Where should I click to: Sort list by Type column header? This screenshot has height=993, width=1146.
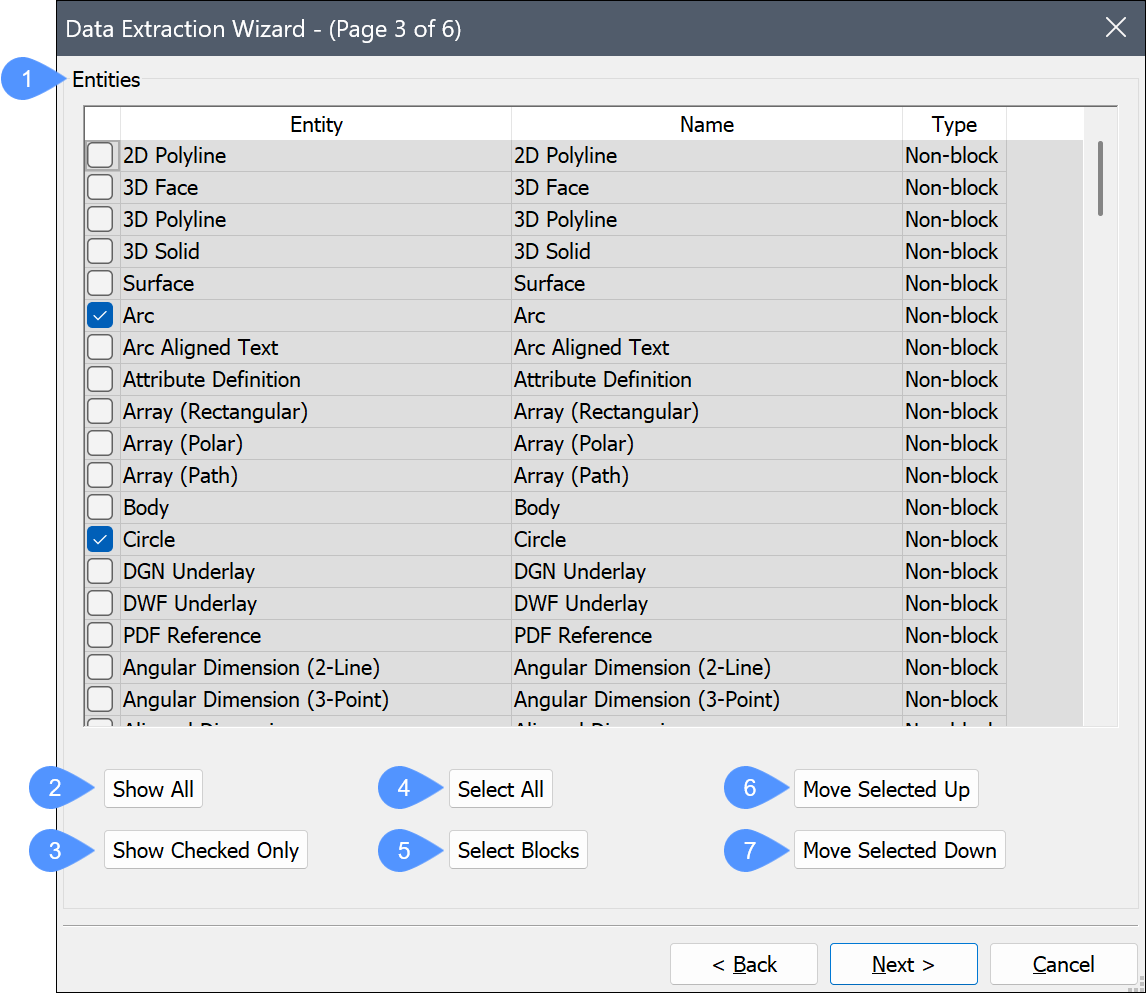coord(954,124)
